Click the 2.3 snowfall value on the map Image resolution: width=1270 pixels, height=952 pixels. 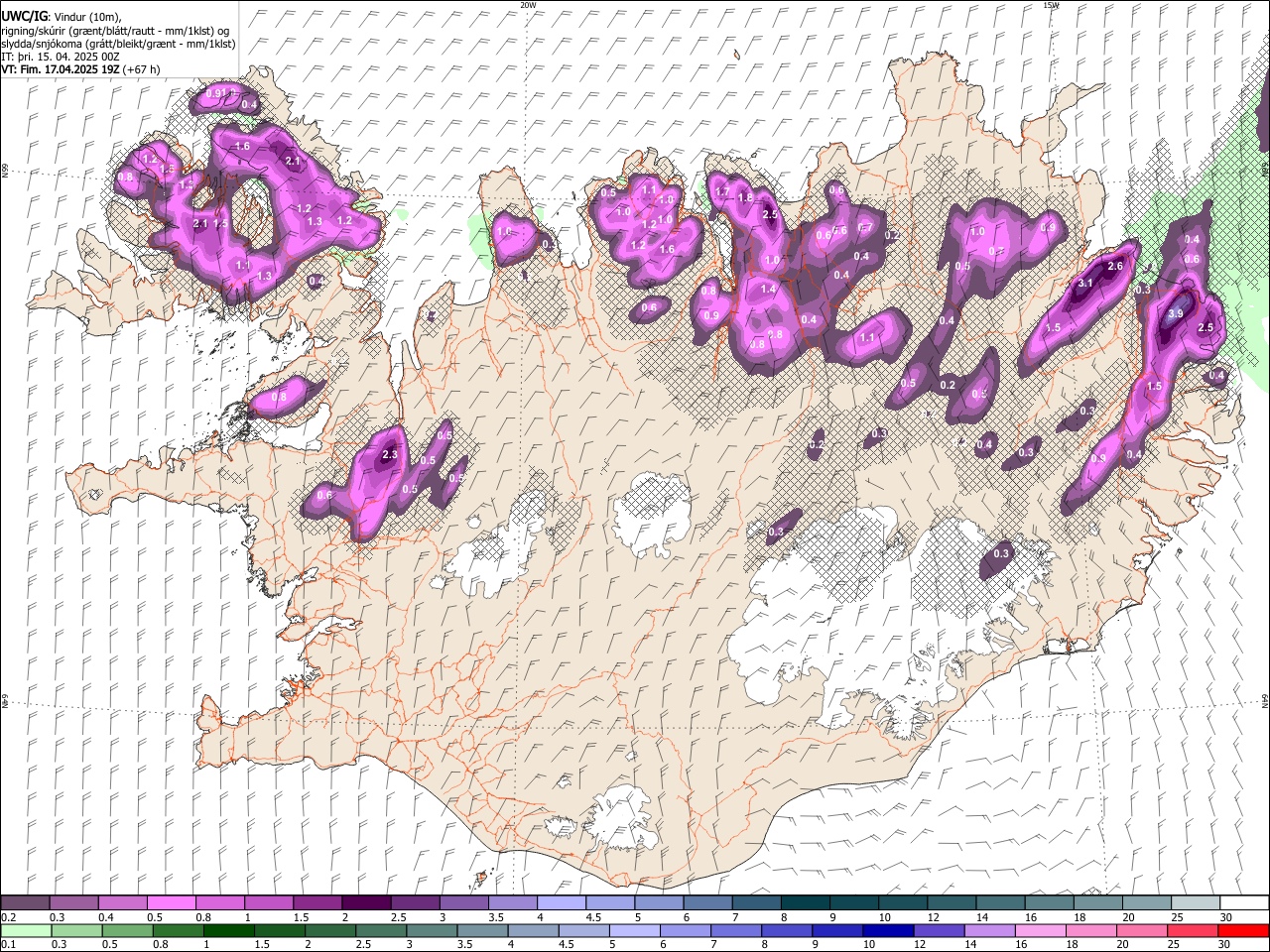point(389,455)
